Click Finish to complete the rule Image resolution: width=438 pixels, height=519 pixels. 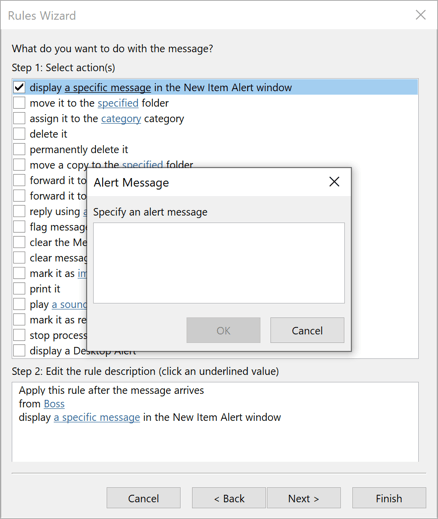tap(389, 498)
